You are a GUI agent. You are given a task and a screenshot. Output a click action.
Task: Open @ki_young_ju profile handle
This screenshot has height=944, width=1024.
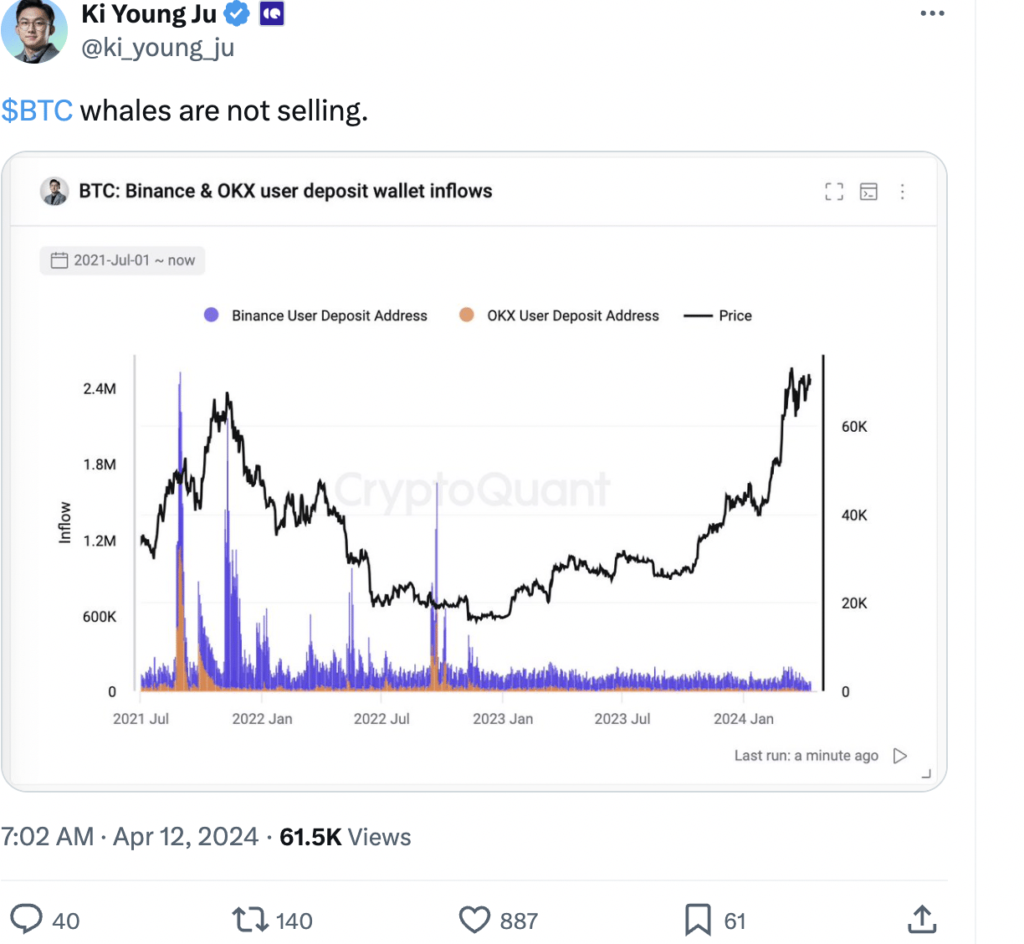(x=157, y=48)
